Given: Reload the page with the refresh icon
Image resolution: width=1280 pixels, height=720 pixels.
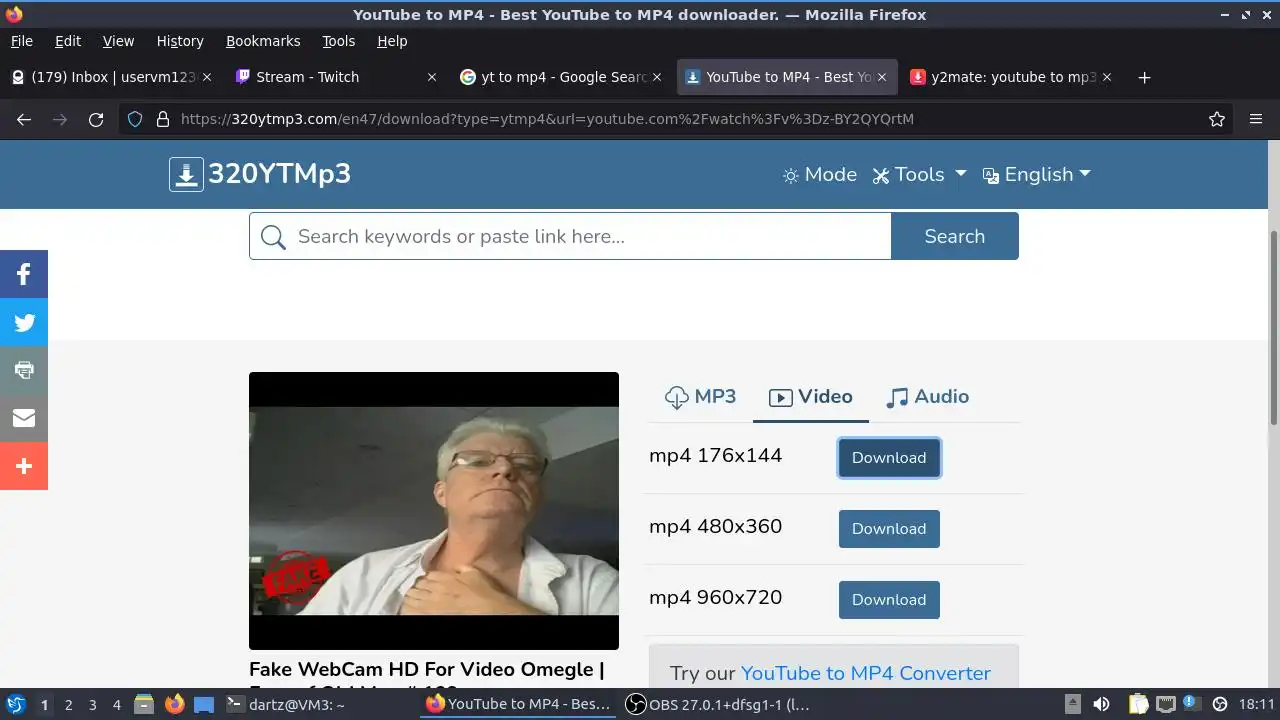Looking at the screenshot, I should (x=96, y=119).
